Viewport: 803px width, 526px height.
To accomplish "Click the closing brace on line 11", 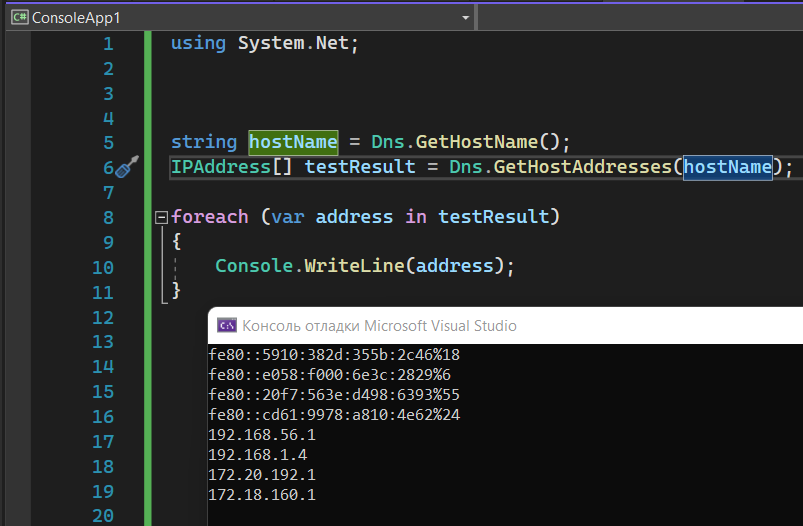I will pyautogui.click(x=176, y=290).
